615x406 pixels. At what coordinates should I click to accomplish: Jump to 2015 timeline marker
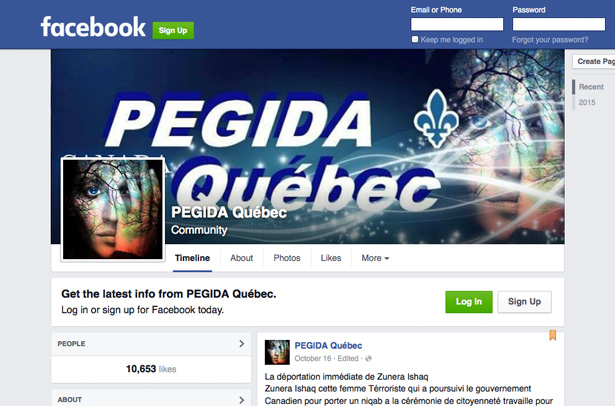[x=587, y=102]
